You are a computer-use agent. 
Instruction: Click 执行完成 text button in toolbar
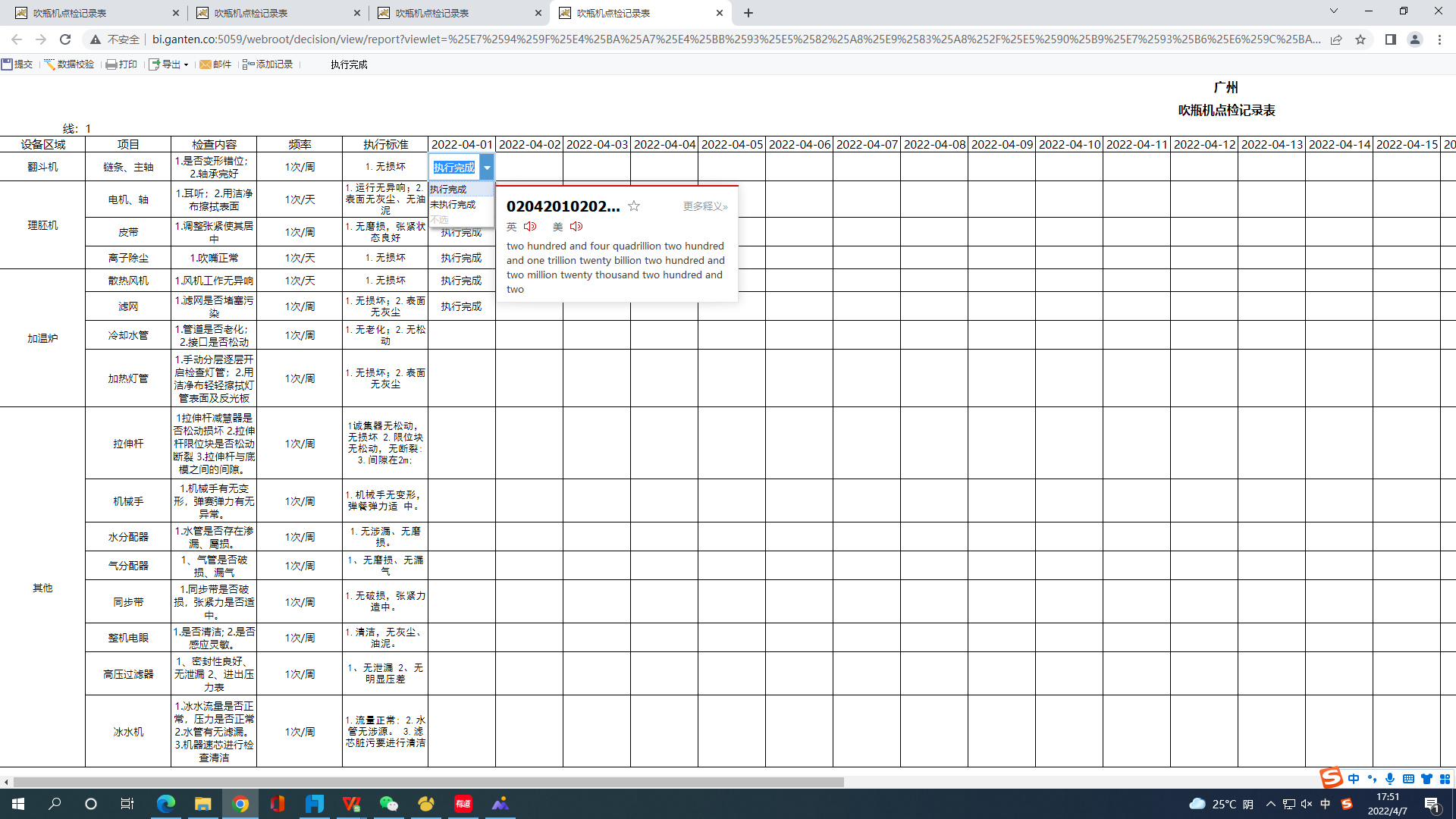pyautogui.click(x=349, y=64)
